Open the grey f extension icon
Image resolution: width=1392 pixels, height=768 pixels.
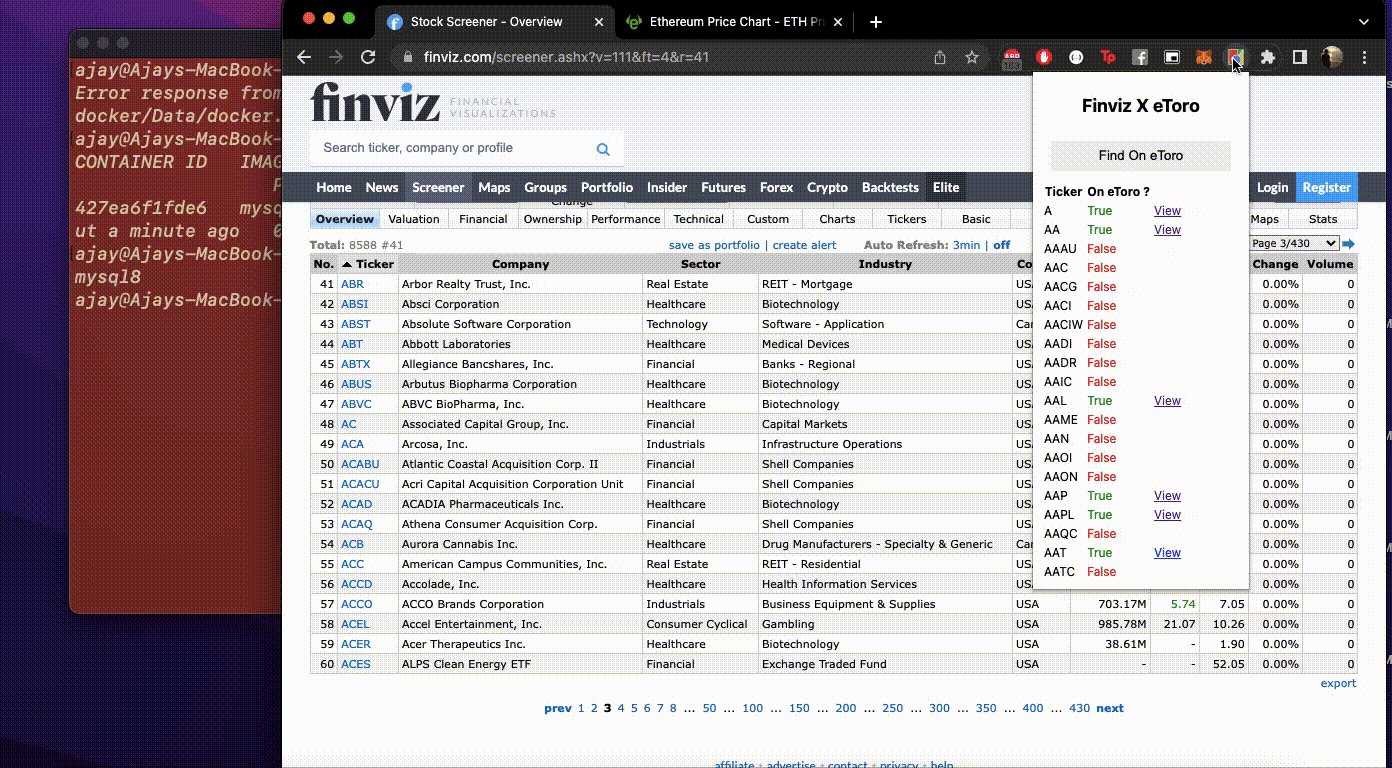click(x=1140, y=58)
